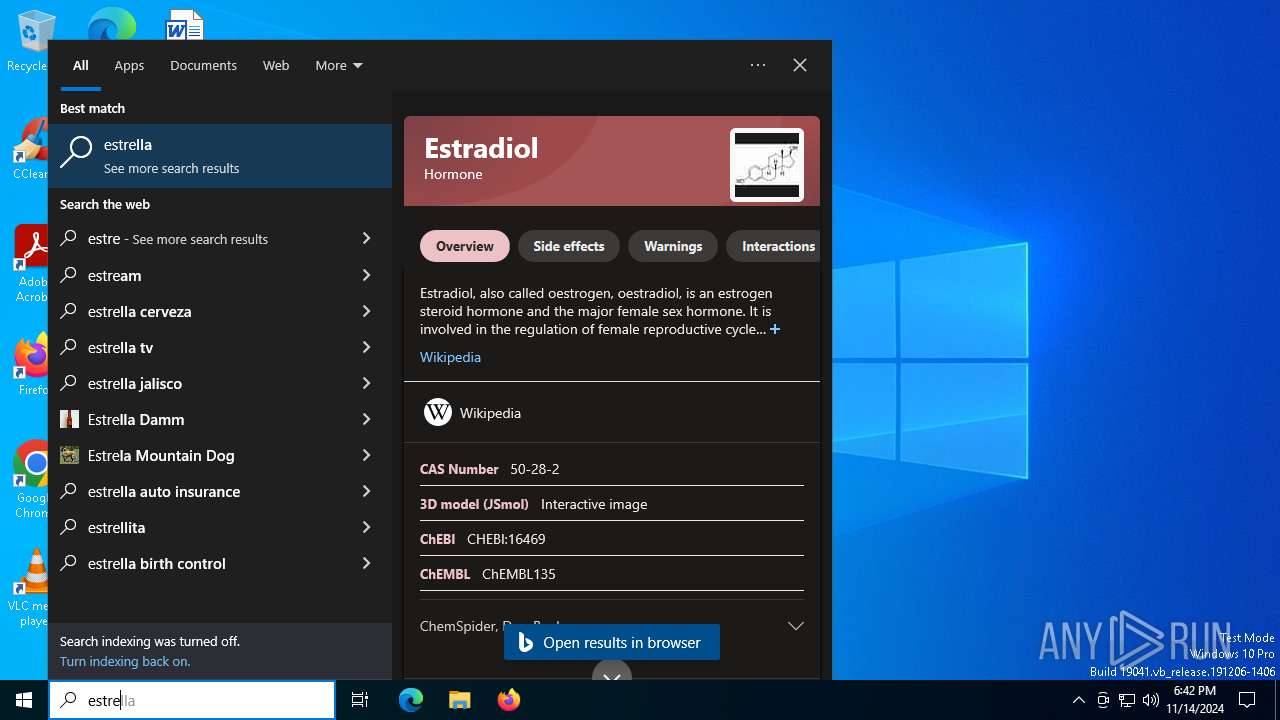The image size is (1280, 720).
Task: Click the blue Wikipedia source link
Action: [450, 357]
